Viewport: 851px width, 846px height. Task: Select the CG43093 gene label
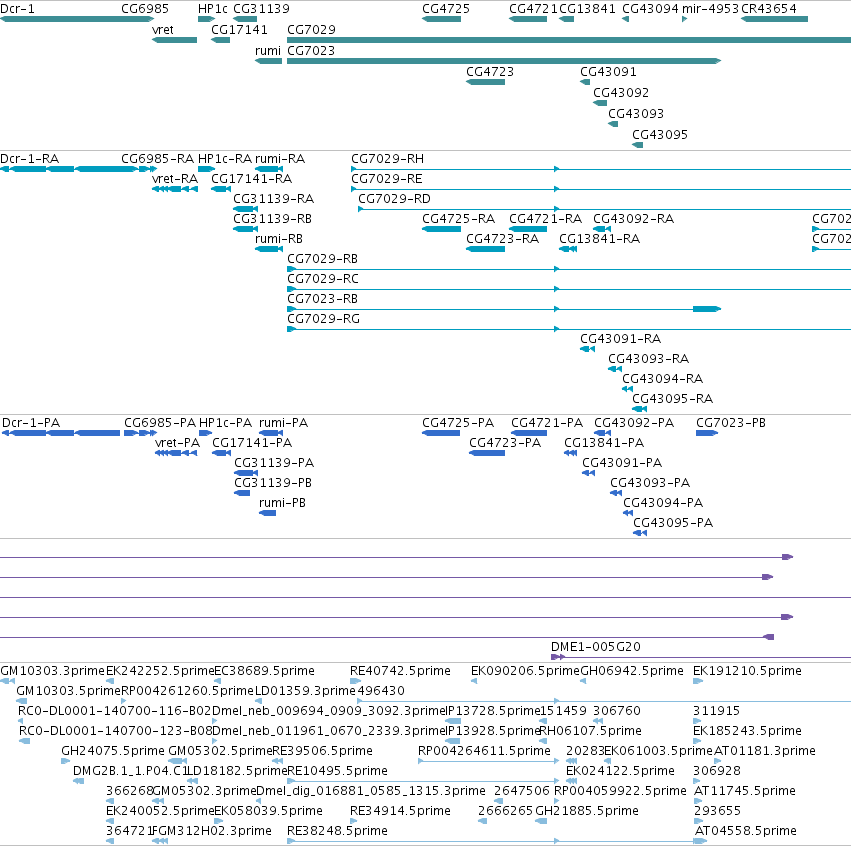[636, 114]
